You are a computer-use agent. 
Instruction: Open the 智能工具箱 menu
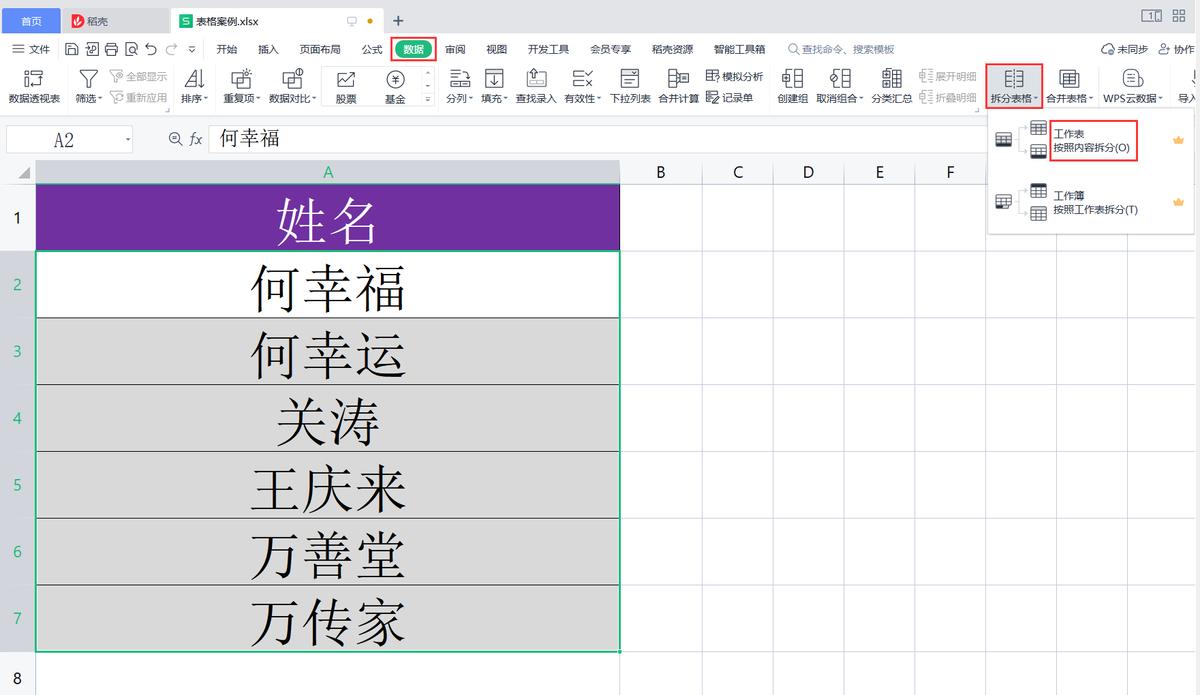point(737,47)
